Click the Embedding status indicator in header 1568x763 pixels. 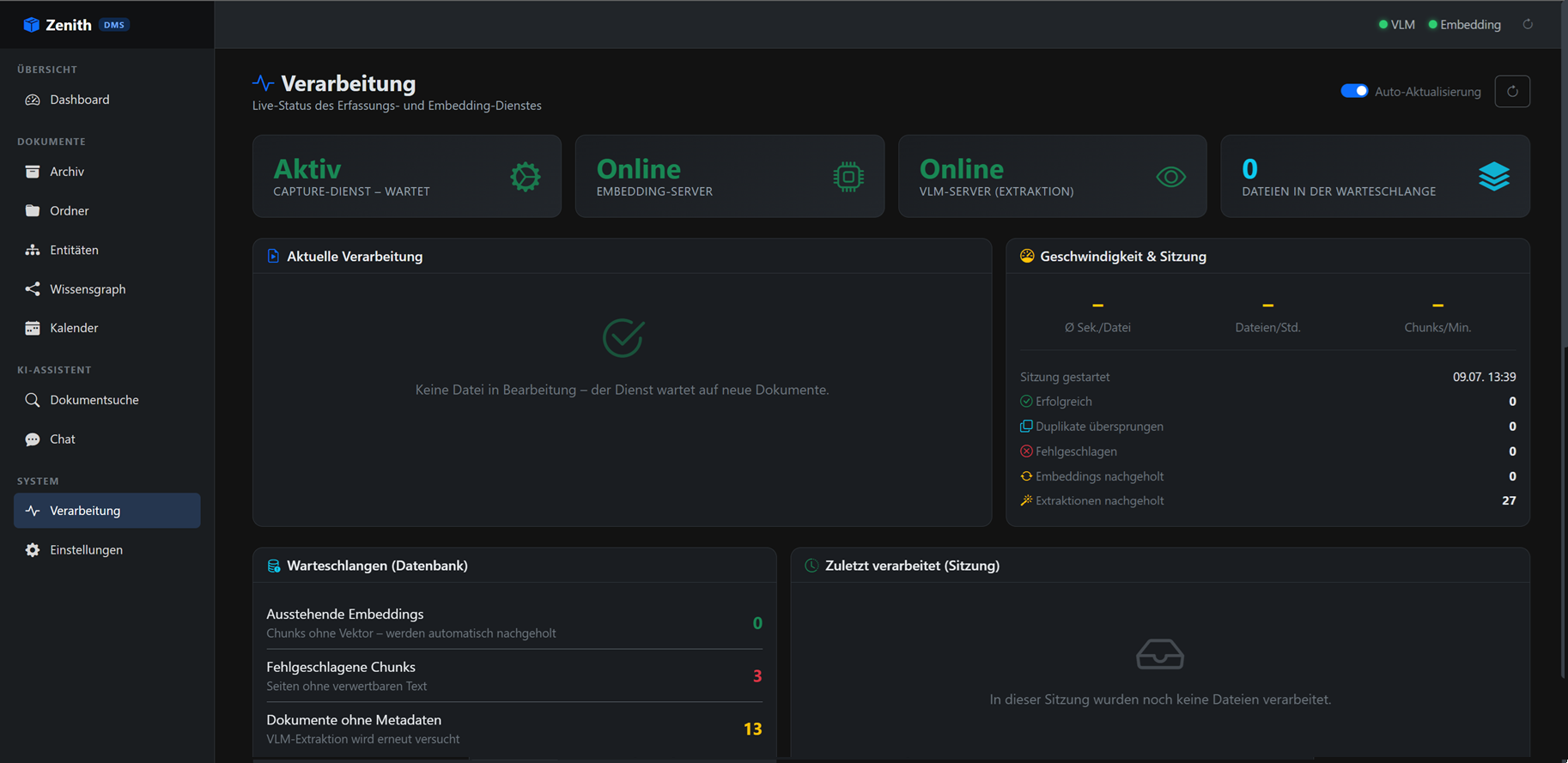(x=1464, y=25)
